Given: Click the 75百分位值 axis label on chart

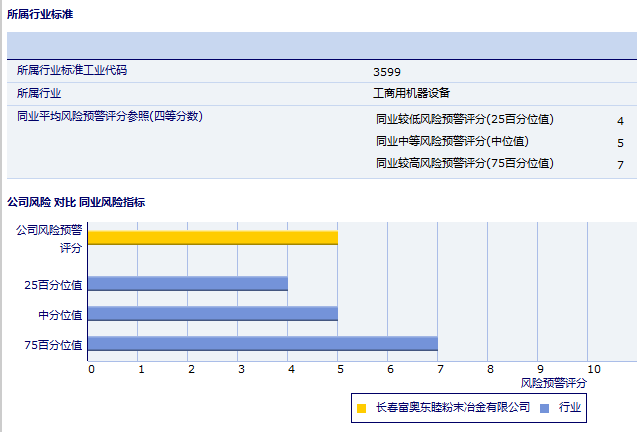Looking at the screenshot, I should [x=54, y=344].
